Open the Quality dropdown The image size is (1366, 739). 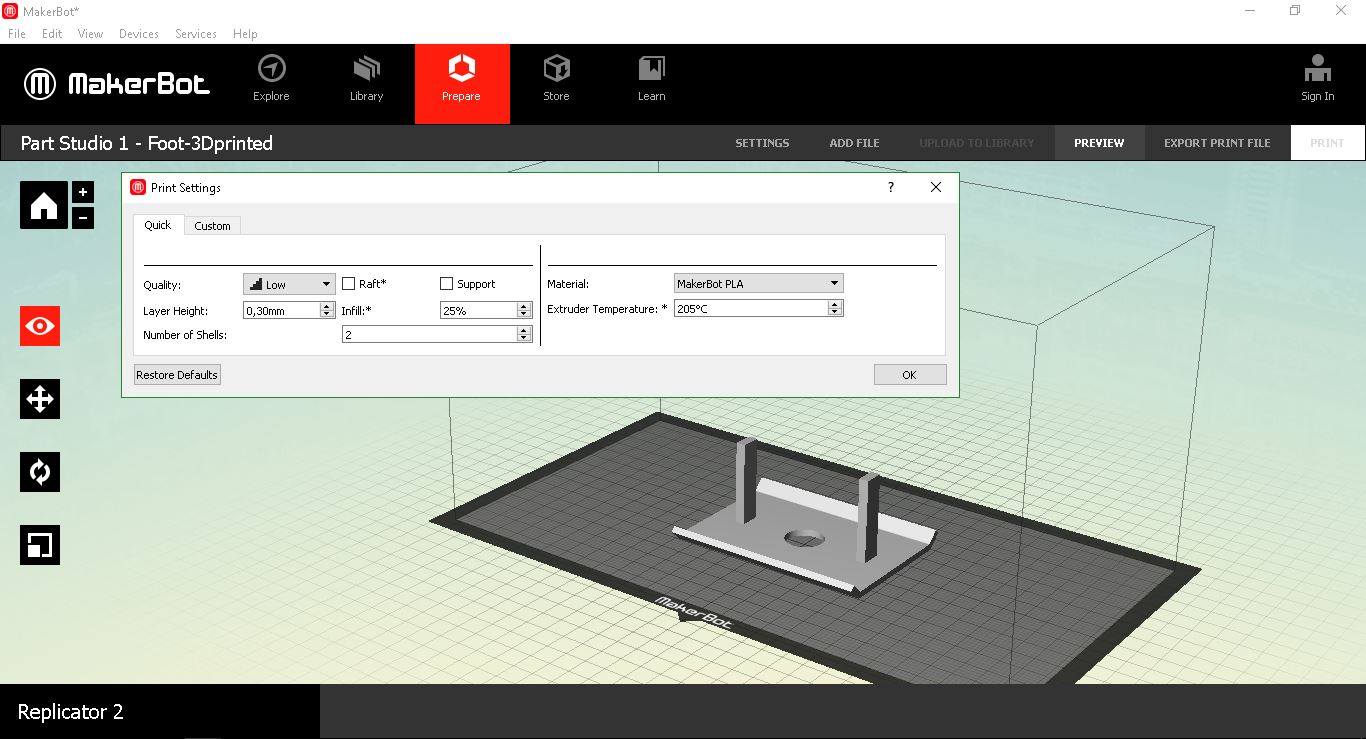(x=289, y=284)
